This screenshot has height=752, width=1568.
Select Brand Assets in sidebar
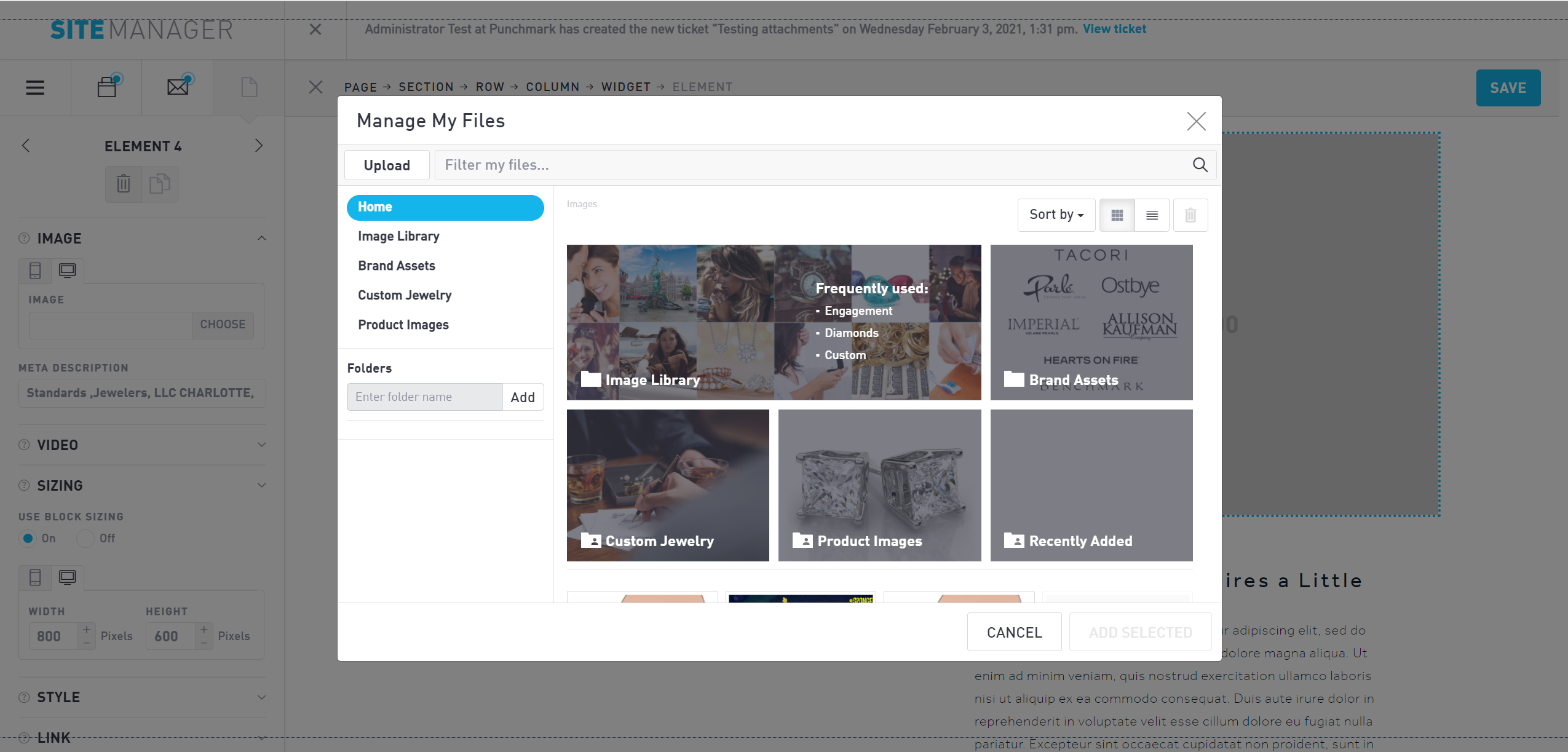[x=397, y=266]
